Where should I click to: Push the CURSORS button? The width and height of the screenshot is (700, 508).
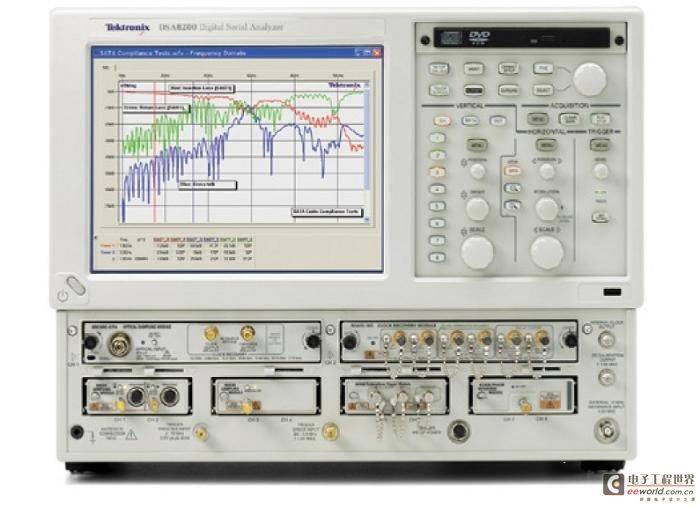(x=508, y=90)
